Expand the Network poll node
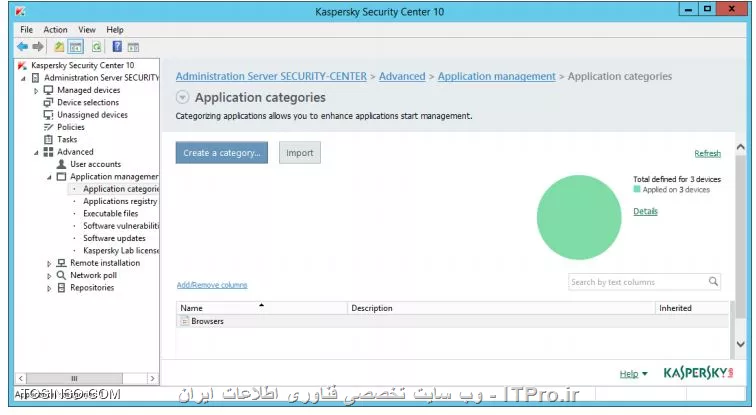Screen dimensions: 756x415 (49, 276)
